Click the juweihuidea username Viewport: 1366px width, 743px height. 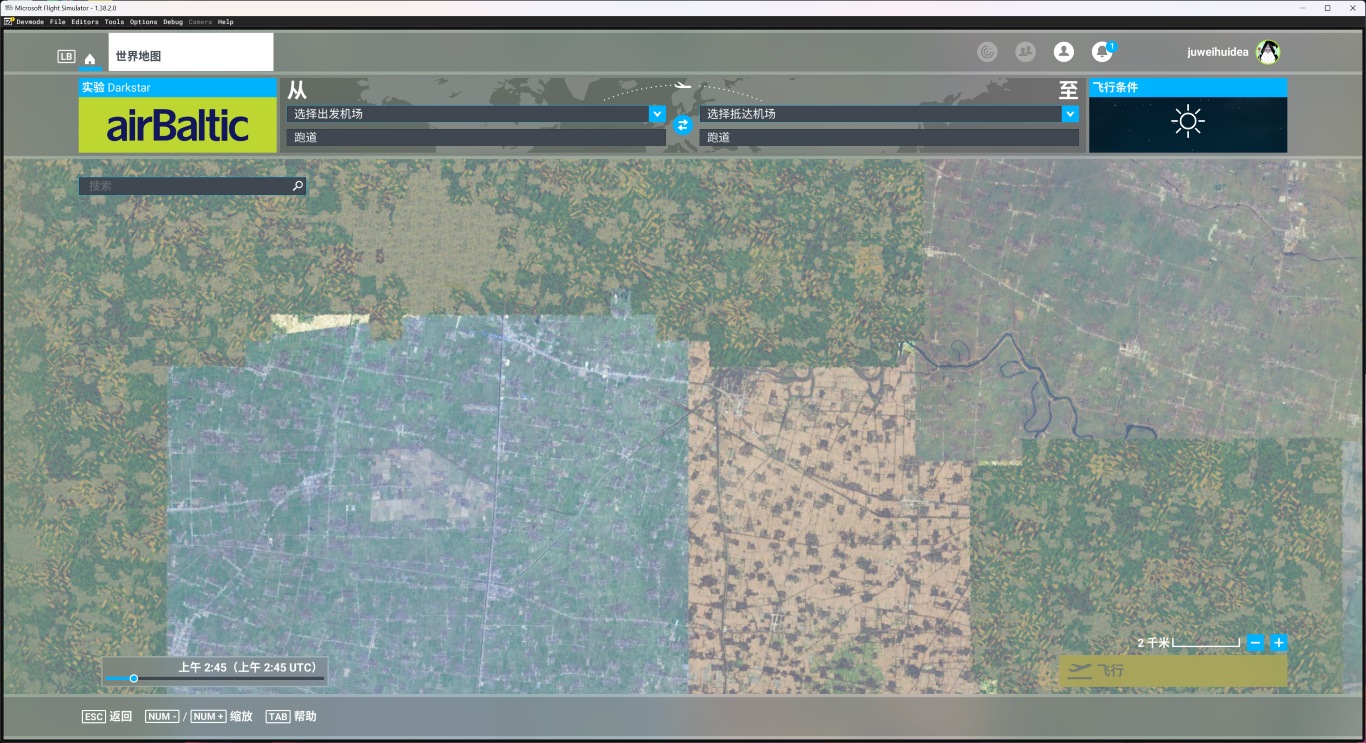1217,52
